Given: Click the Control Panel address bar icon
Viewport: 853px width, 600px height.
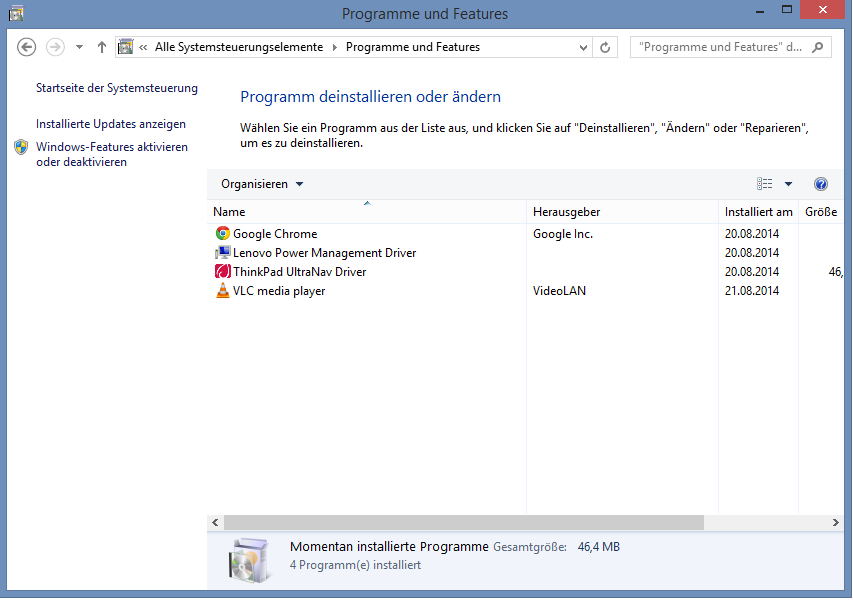Looking at the screenshot, I should [126, 47].
